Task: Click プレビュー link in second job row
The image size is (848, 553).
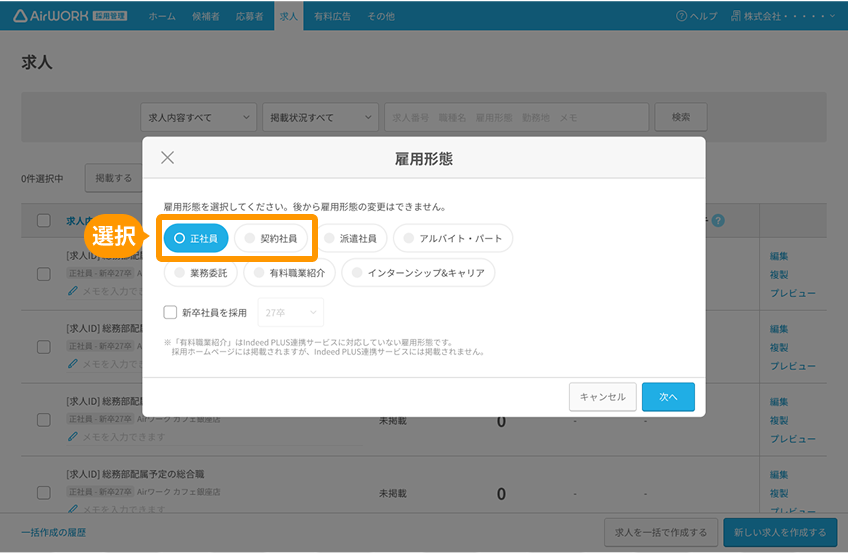Action: pyautogui.click(x=793, y=366)
